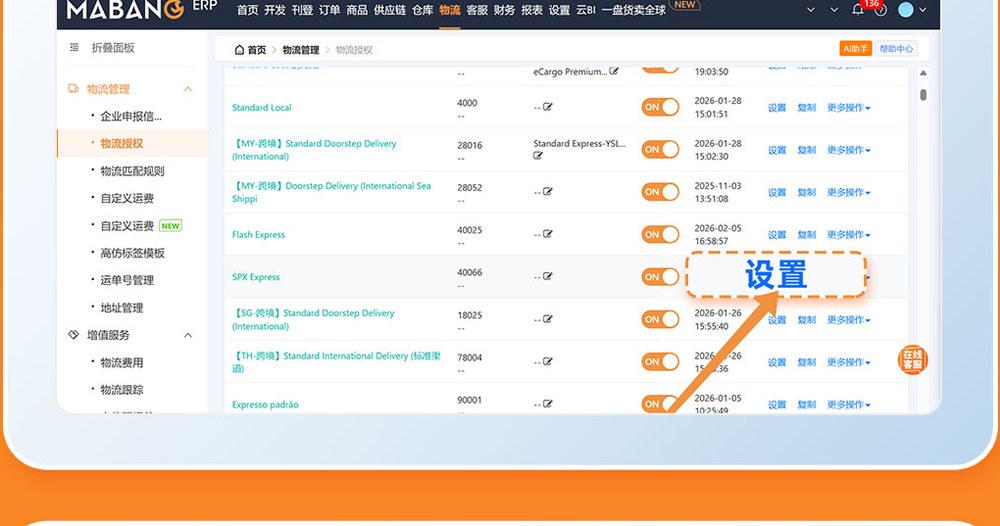
Task: Open 更多操作 dropdown for Standard Local
Action: pyautogui.click(x=848, y=108)
